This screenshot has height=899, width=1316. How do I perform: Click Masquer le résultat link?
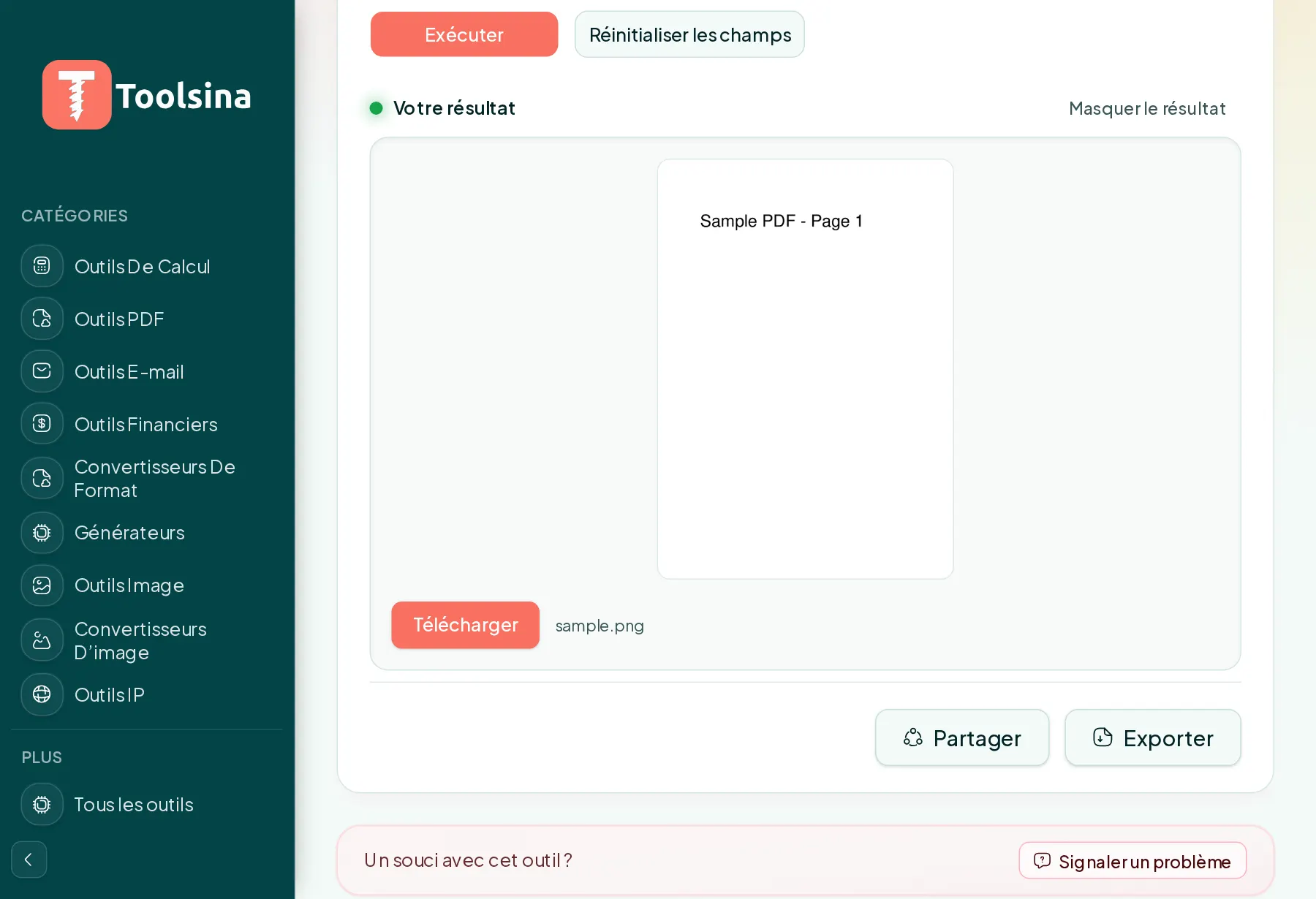[1147, 109]
